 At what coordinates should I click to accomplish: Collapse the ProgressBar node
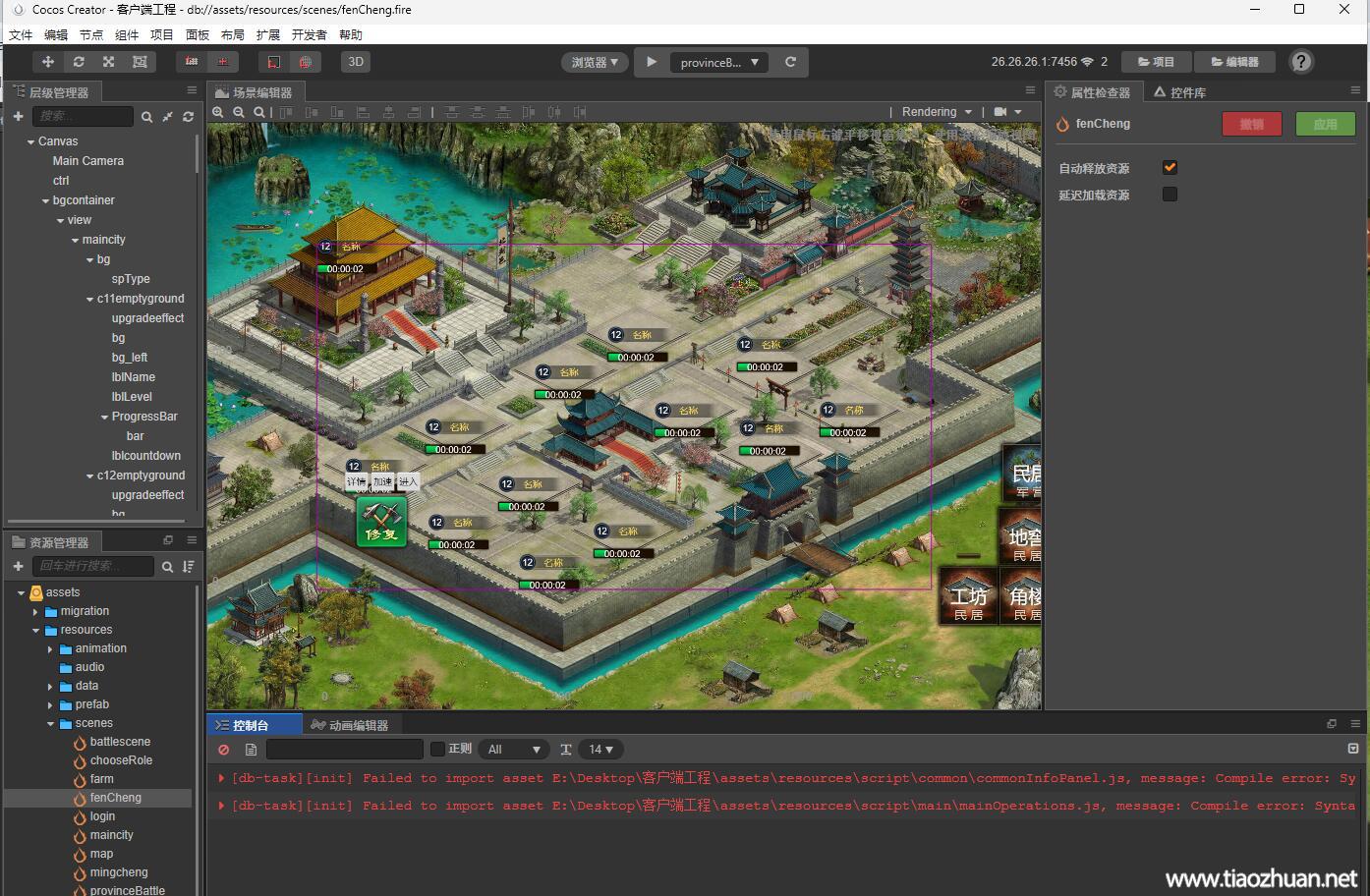(104, 418)
